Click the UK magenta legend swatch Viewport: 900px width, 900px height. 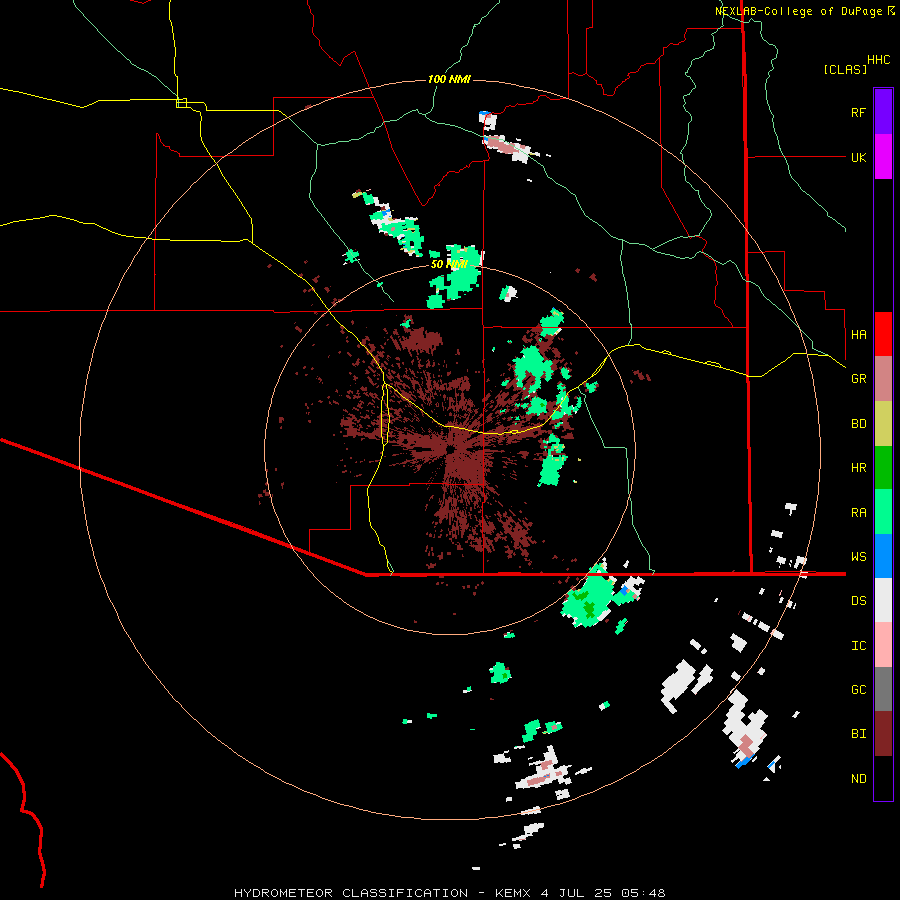click(883, 156)
